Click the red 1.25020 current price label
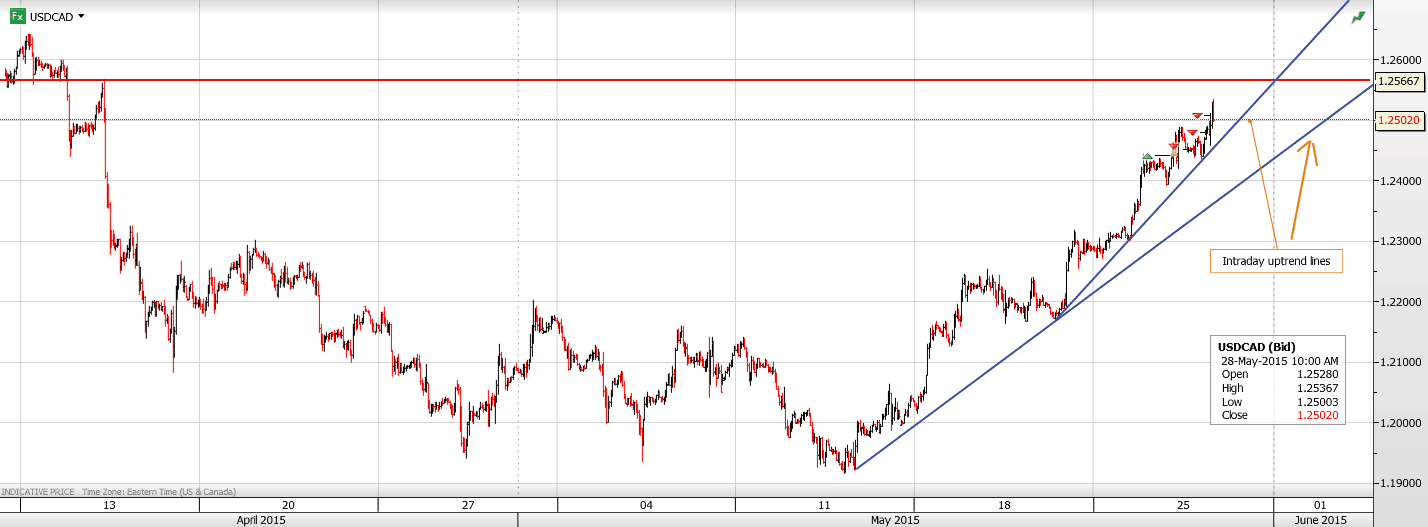Image resolution: width=1428 pixels, height=527 pixels. click(1399, 120)
